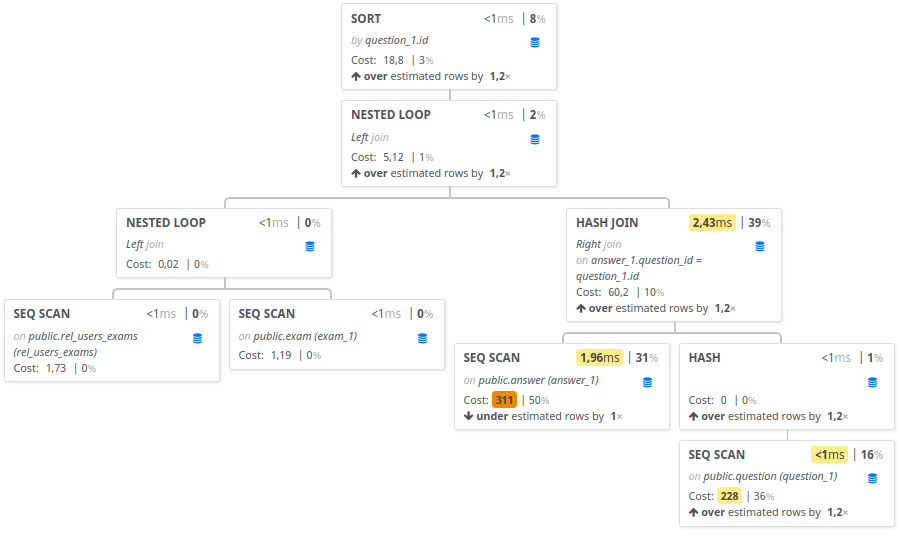Click database icon in public.question SEQ SCAN
Viewport: 902px width, 541px height.
872,478
